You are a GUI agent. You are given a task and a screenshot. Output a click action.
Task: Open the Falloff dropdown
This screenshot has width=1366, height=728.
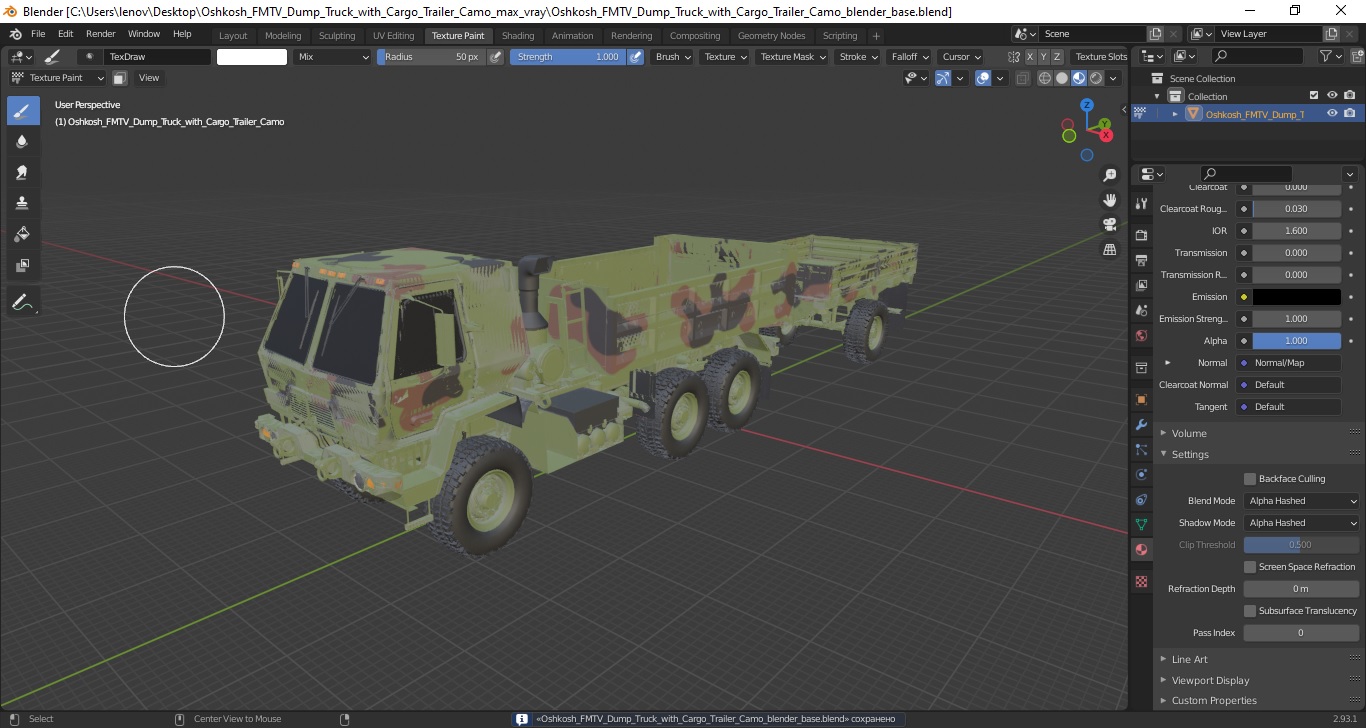pos(908,57)
